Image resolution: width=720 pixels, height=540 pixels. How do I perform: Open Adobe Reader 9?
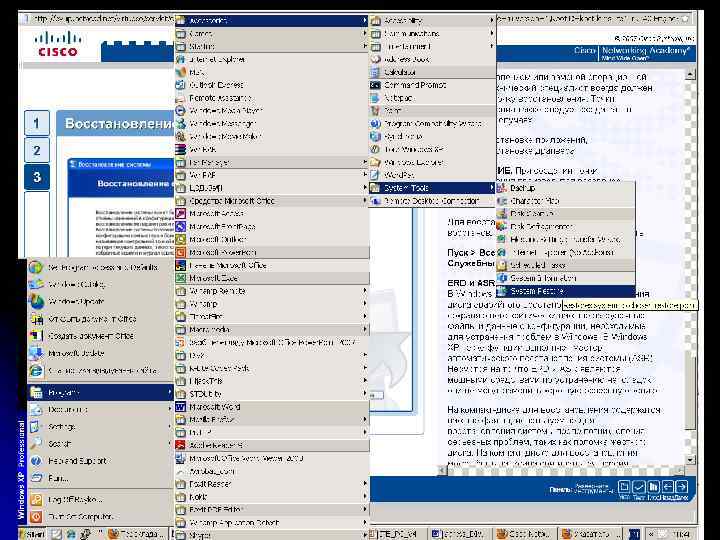[x=272, y=445]
